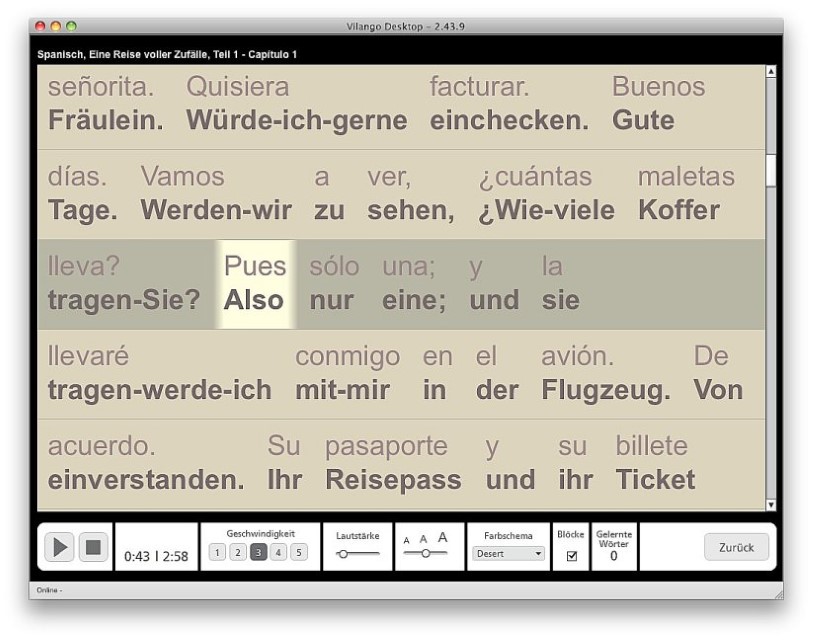Screen dimensions: 813x640
Task: Click the translation einverstanden.
Action: [x=146, y=480]
